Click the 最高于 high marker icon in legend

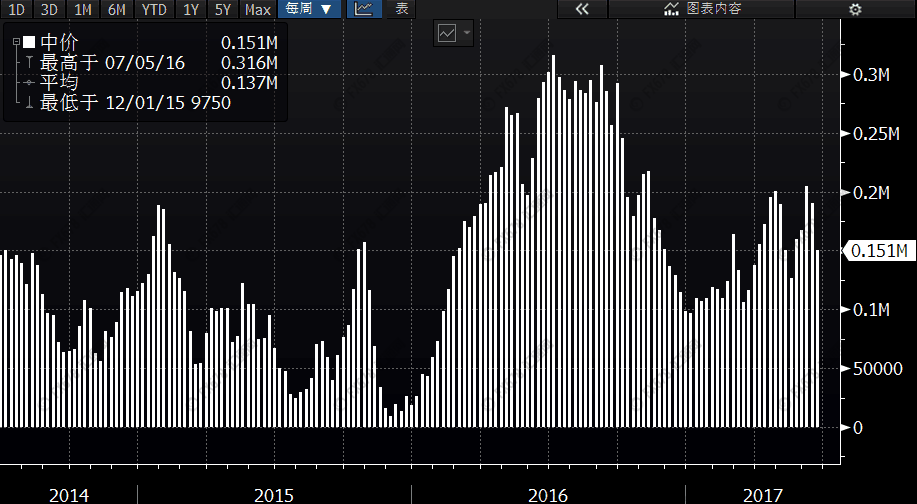point(30,63)
